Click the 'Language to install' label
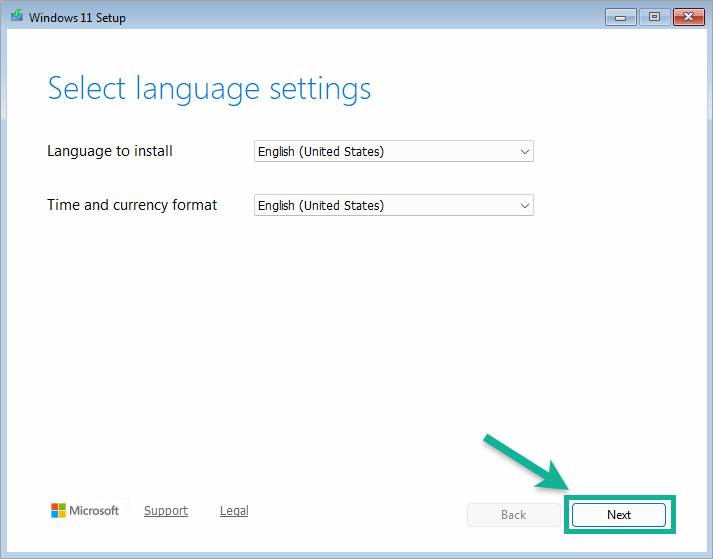 coord(110,151)
